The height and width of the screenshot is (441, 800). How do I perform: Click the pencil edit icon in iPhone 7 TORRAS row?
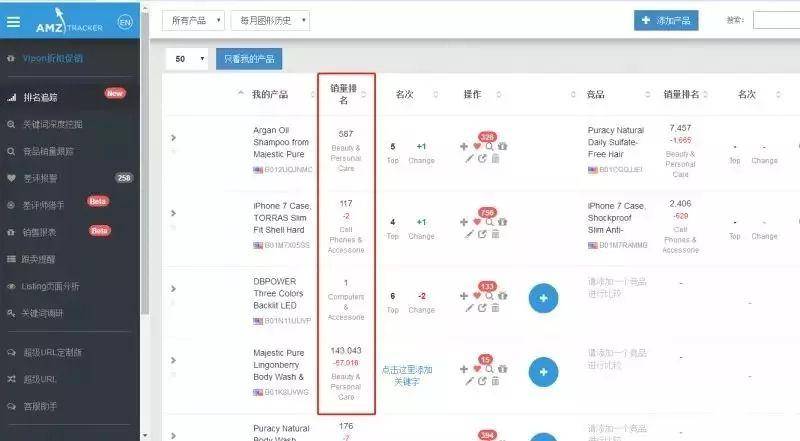pos(469,234)
